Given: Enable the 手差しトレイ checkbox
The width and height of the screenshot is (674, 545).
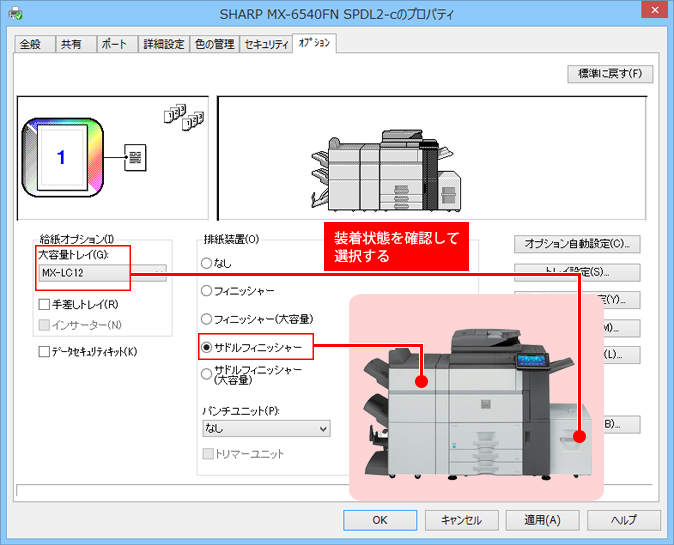Looking at the screenshot, I should [44, 304].
